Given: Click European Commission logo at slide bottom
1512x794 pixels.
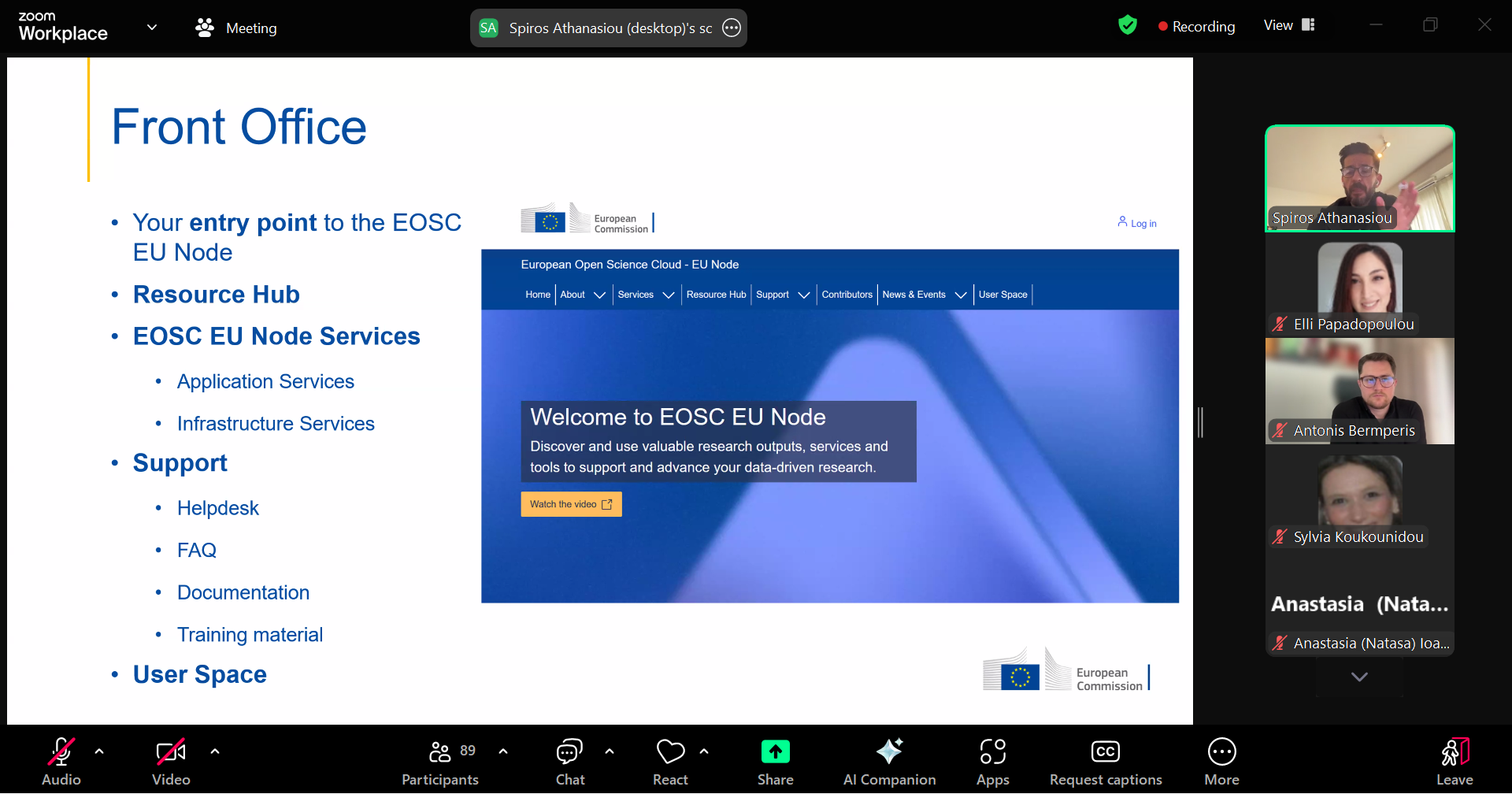Looking at the screenshot, I should pos(1066,670).
